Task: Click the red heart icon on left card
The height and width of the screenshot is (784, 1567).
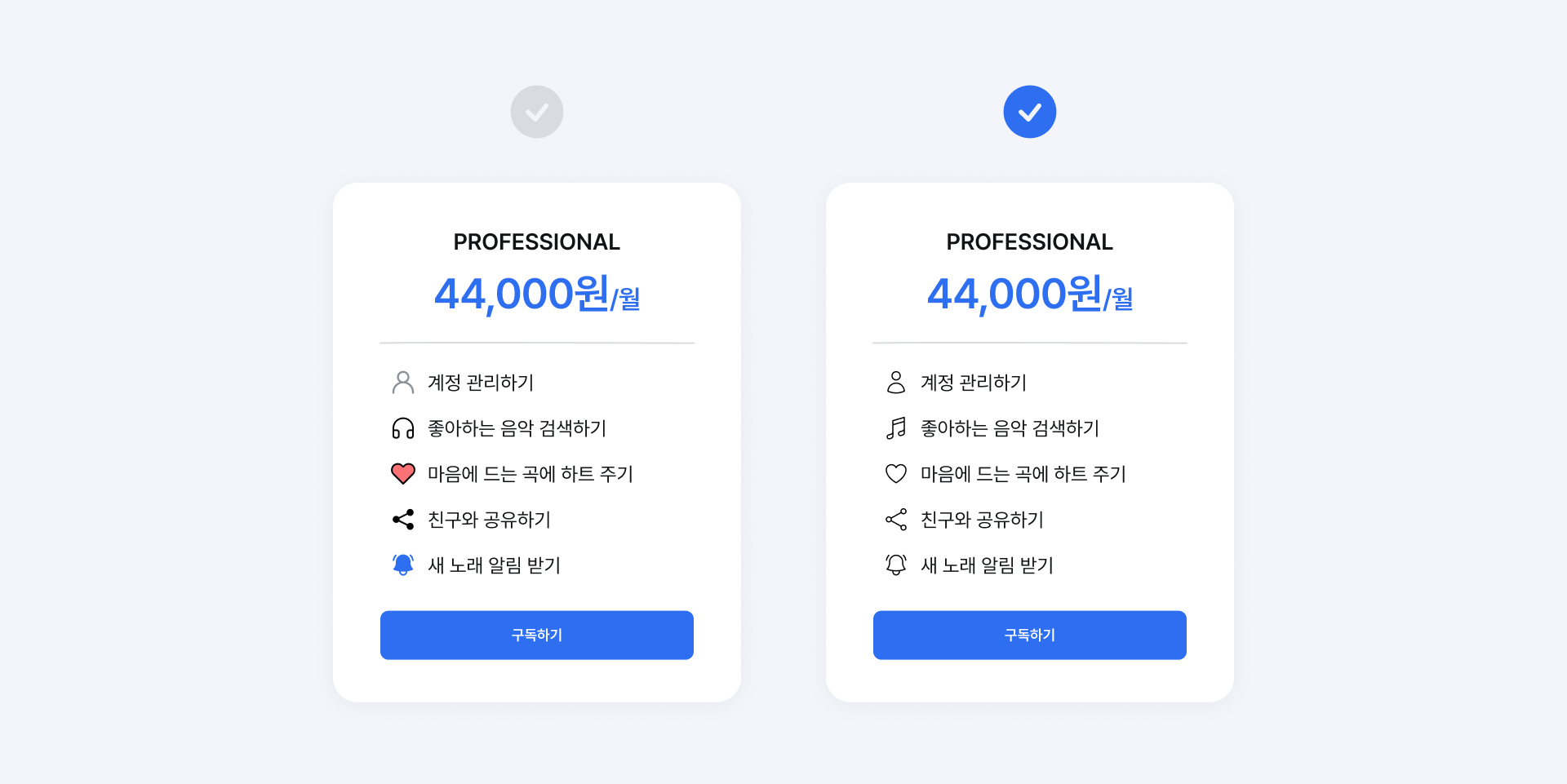Action: 402,473
